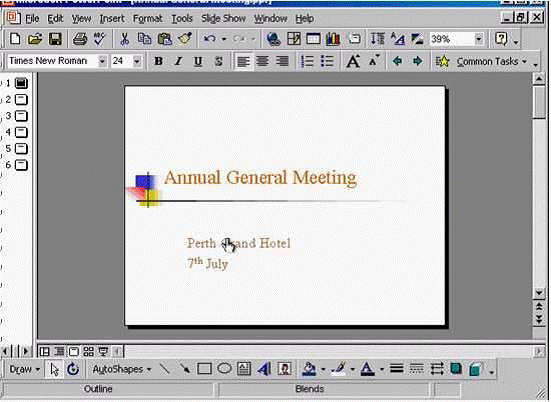The image size is (551, 402).
Task: Select slide 4 in the outline pane
Action: coord(17,132)
